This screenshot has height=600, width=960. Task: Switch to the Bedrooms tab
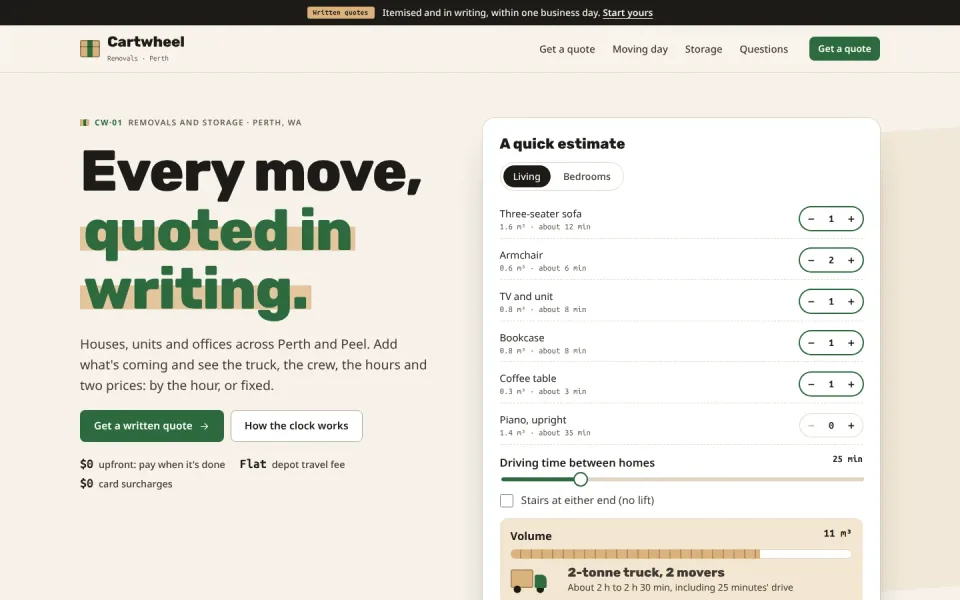click(x=587, y=176)
